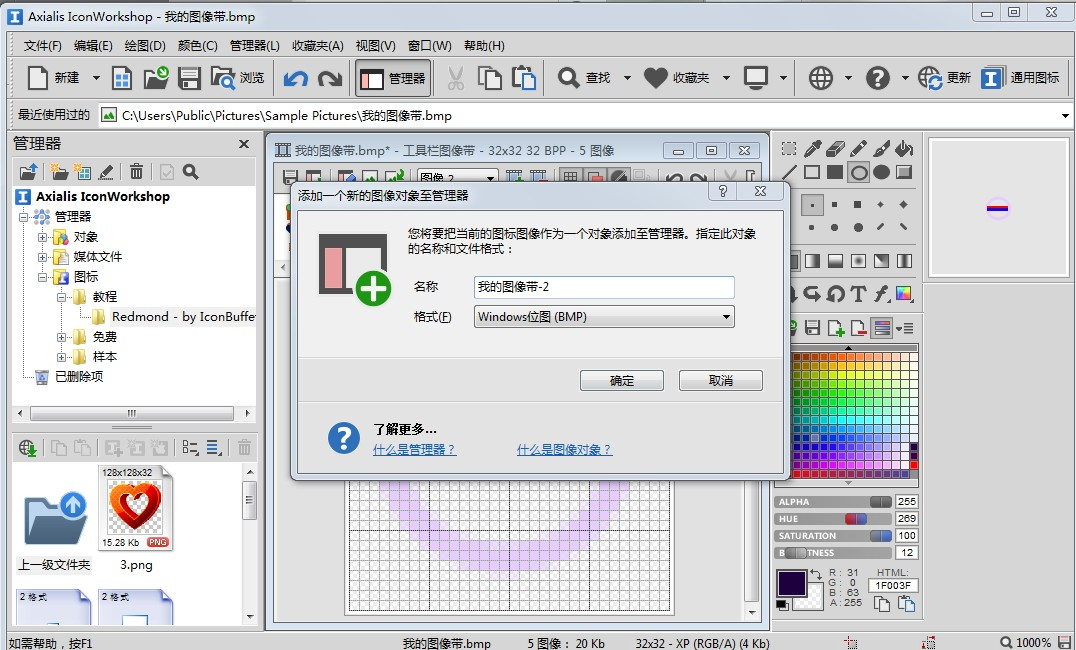Open the 新建 dropdown arrow
This screenshot has width=1076, height=650.
[x=96, y=78]
